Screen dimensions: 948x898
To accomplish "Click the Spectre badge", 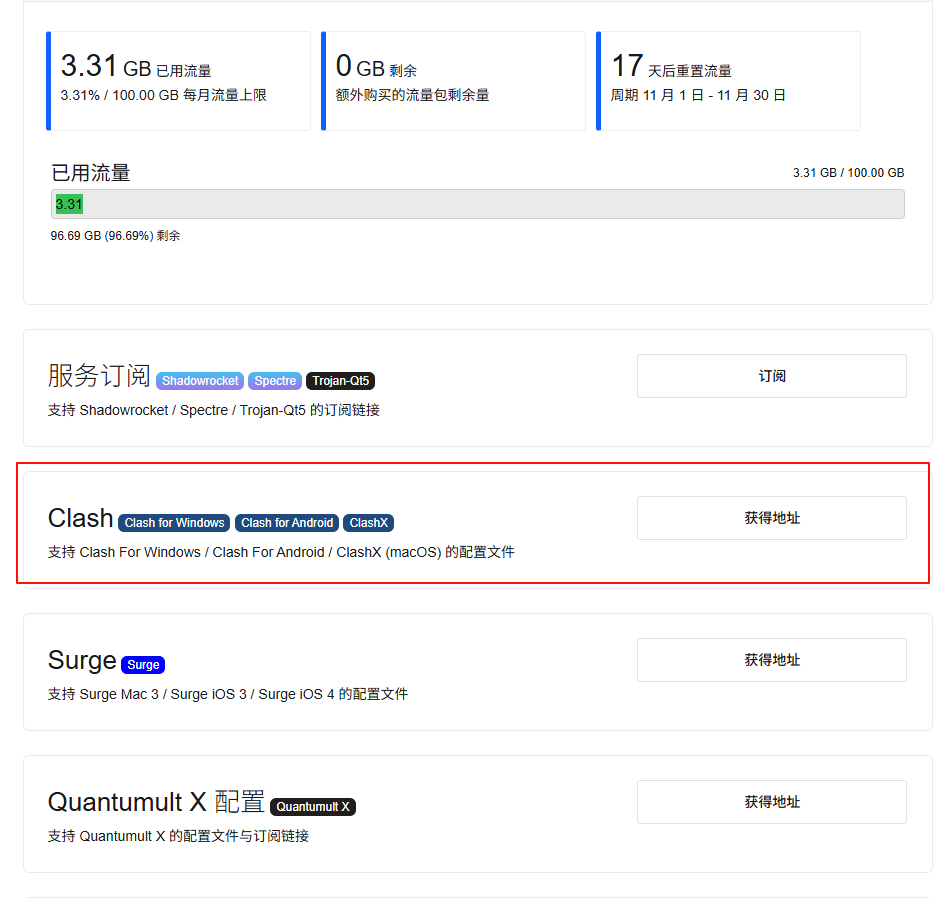I will (275, 381).
